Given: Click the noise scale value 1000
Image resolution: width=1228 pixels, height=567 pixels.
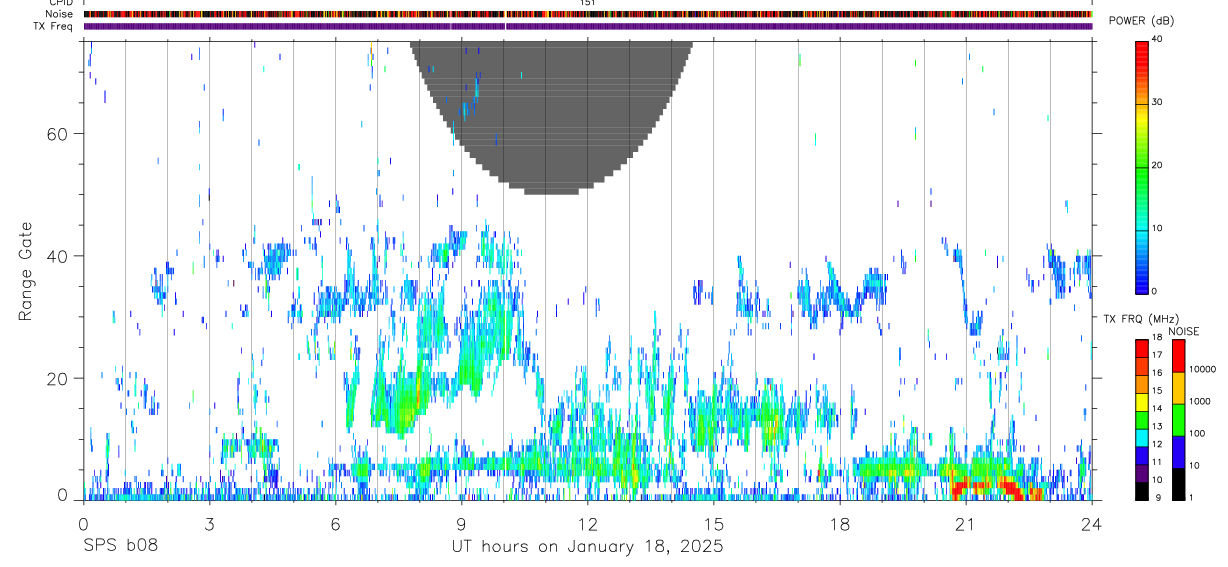Looking at the screenshot, I should [x=1201, y=401].
